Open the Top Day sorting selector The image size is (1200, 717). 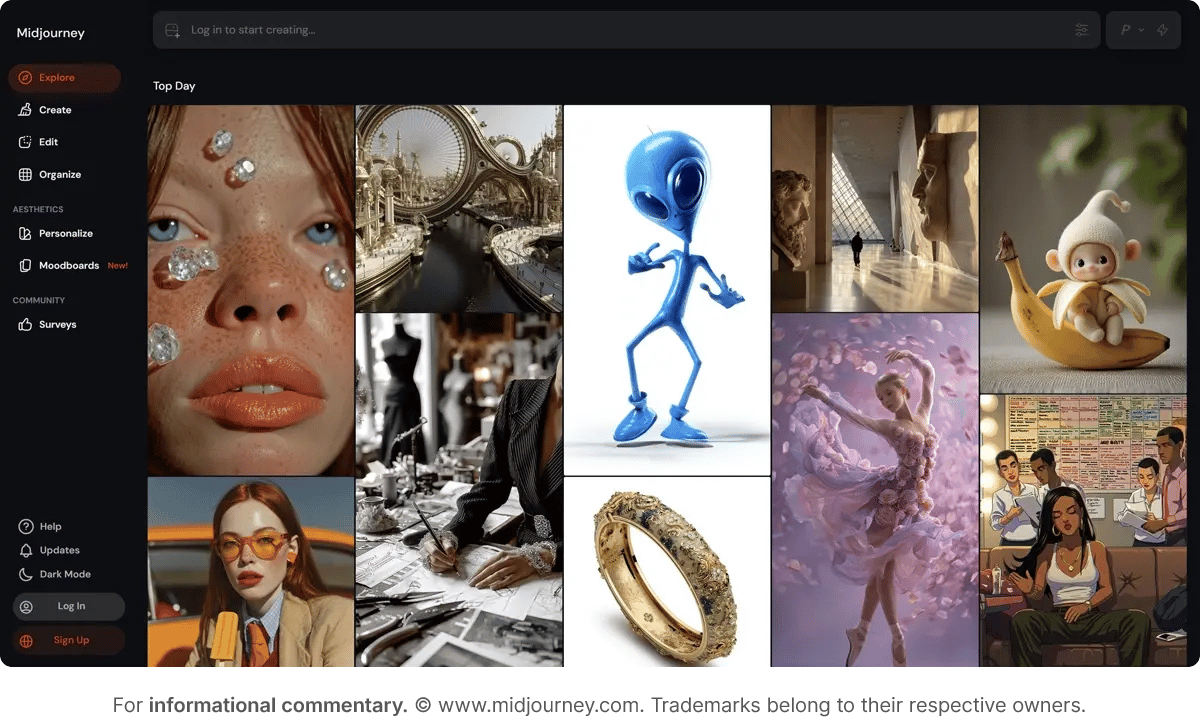(174, 86)
